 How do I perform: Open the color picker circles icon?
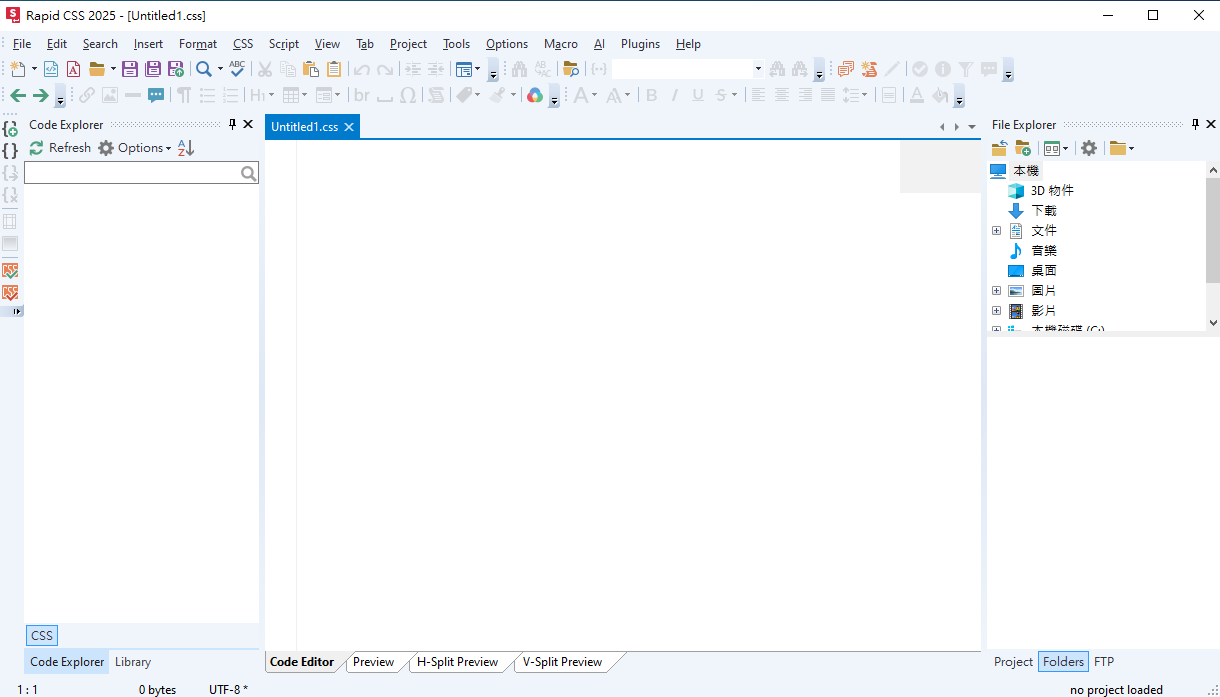[535, 95]
